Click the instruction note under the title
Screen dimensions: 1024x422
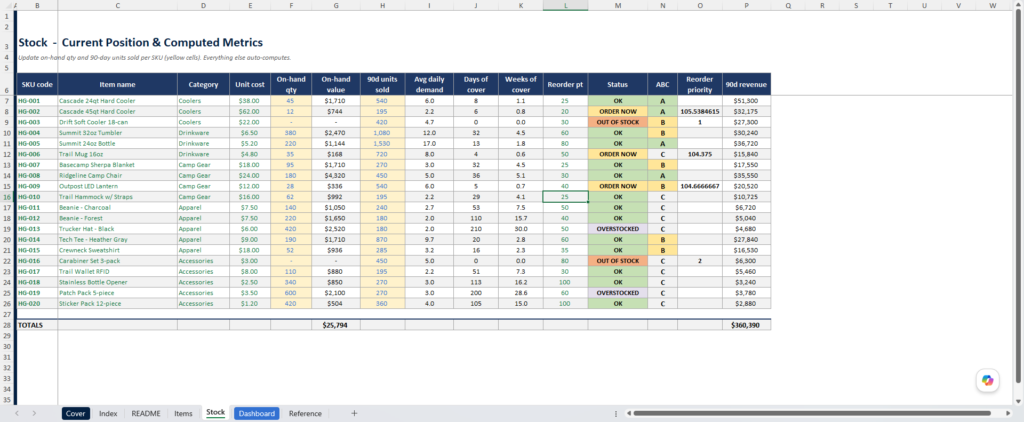pyautogui.click(x=154, y=57)
